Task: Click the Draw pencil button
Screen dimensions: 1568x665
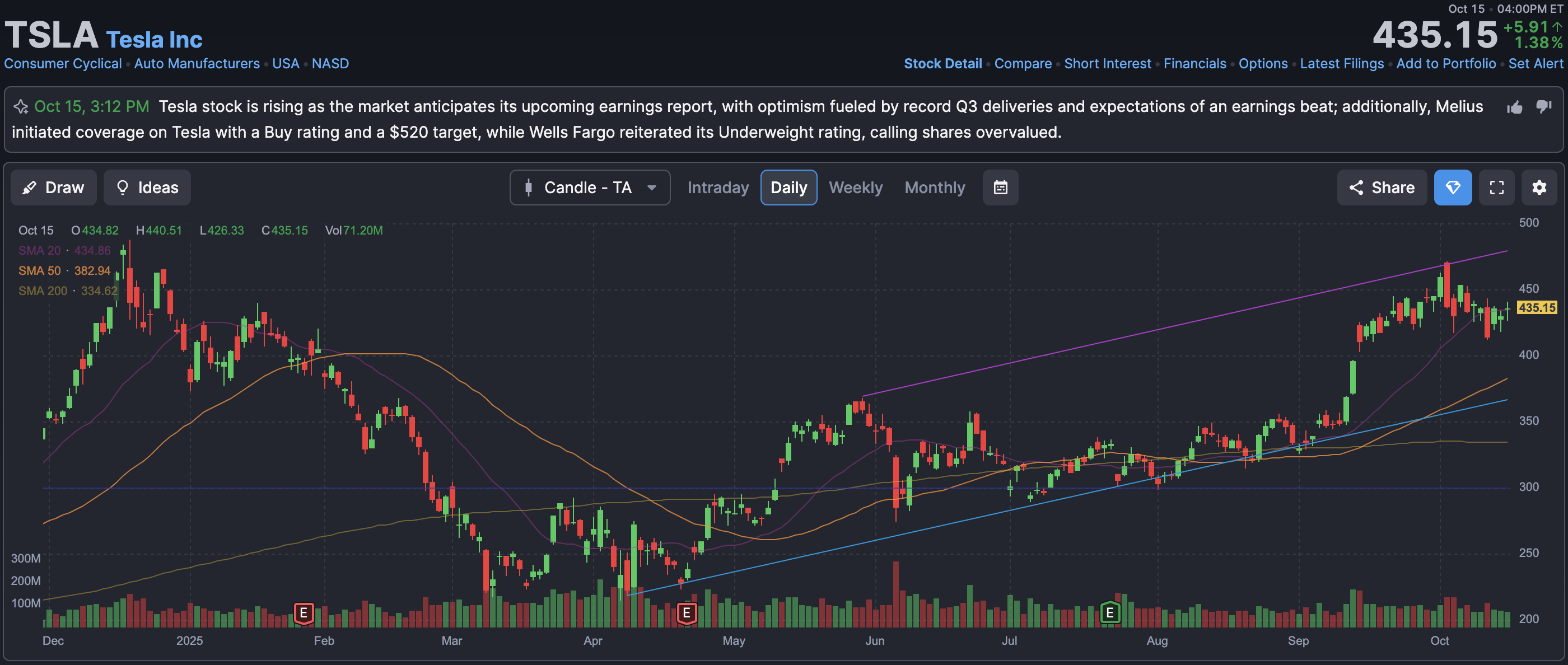Action: point(54,188)
